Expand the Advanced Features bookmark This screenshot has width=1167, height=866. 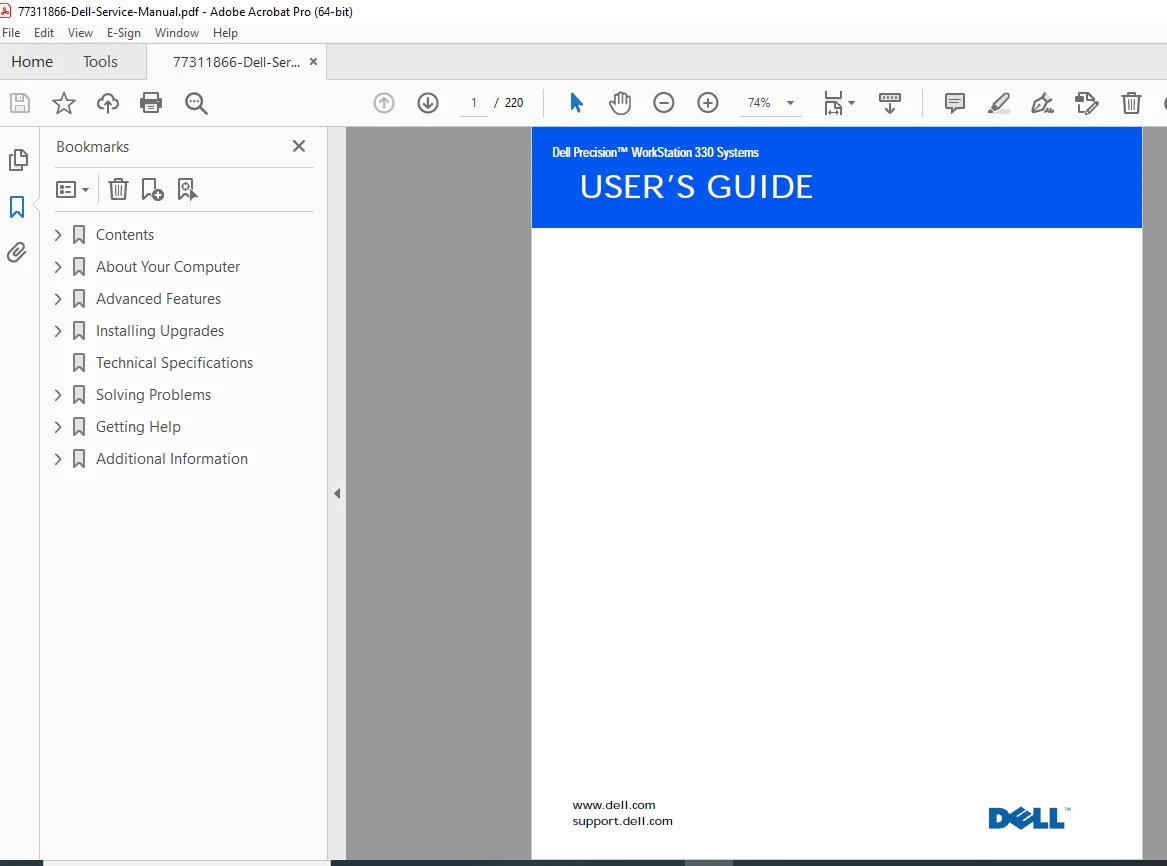[58, 299]
